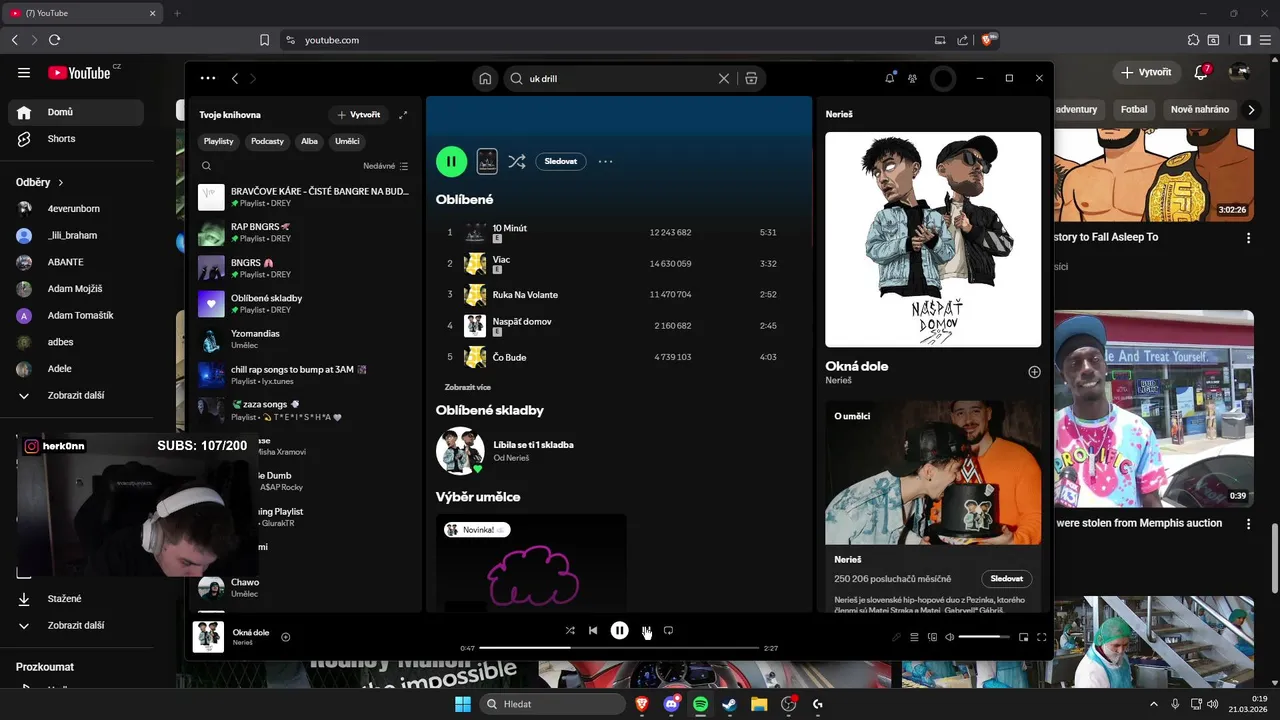Click the playing-track preview icon beside green button
The image size is (1280, 720).
coord(487,161)
